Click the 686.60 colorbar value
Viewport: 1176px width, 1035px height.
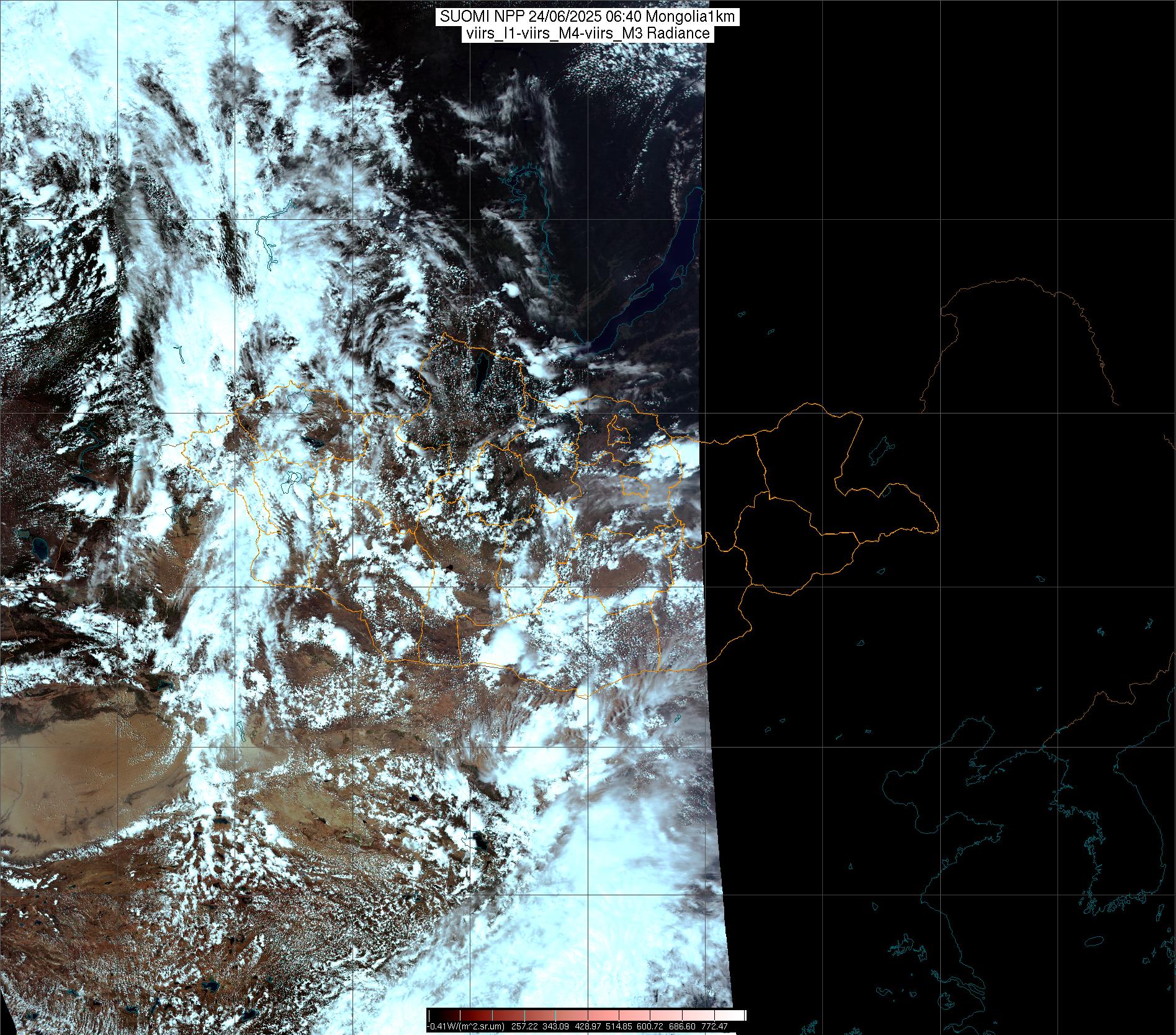[x=682, y=1026]
